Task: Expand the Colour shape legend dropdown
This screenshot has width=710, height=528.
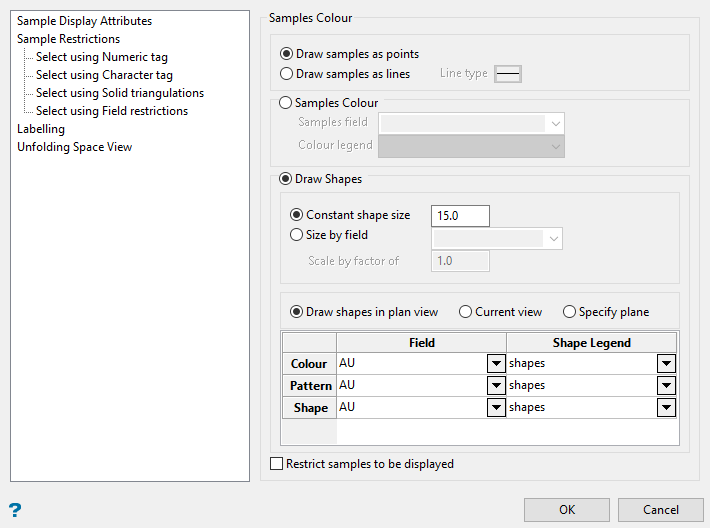Action: [x=666, y=364]
